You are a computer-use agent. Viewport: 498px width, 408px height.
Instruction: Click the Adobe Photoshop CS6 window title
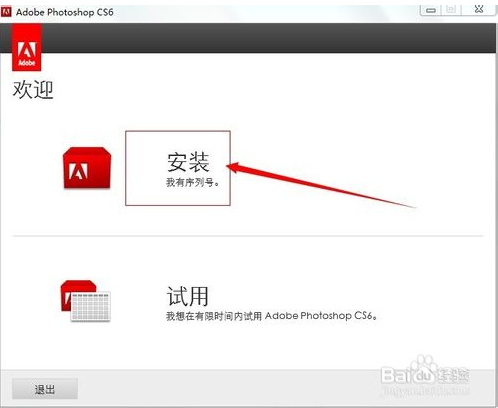pos(65,12)
